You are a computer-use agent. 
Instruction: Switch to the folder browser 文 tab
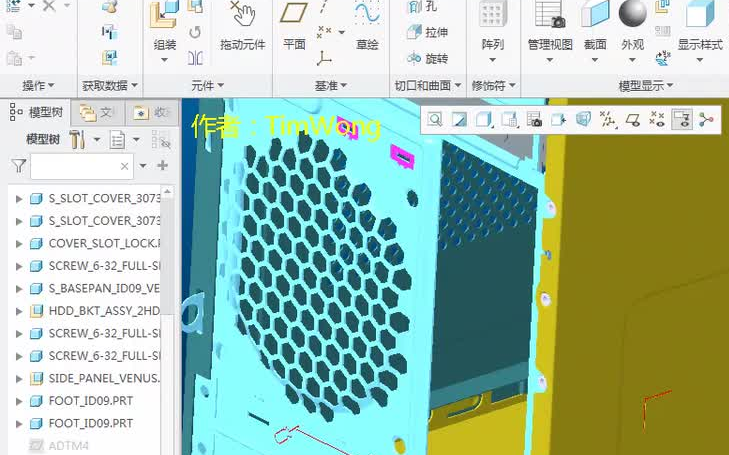click(97, 112)
